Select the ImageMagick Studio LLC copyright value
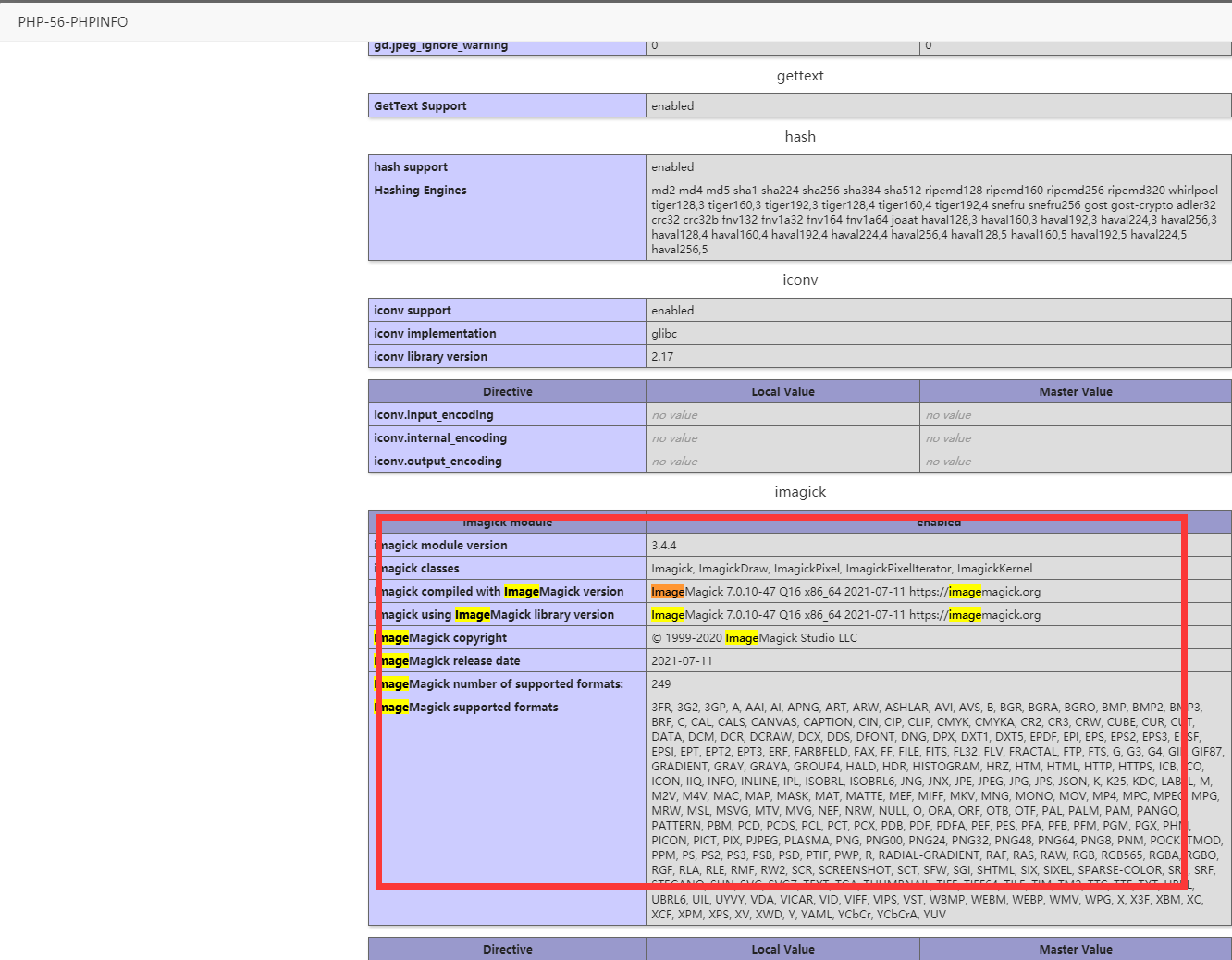The image size is (1232, 960). [754, 638]
